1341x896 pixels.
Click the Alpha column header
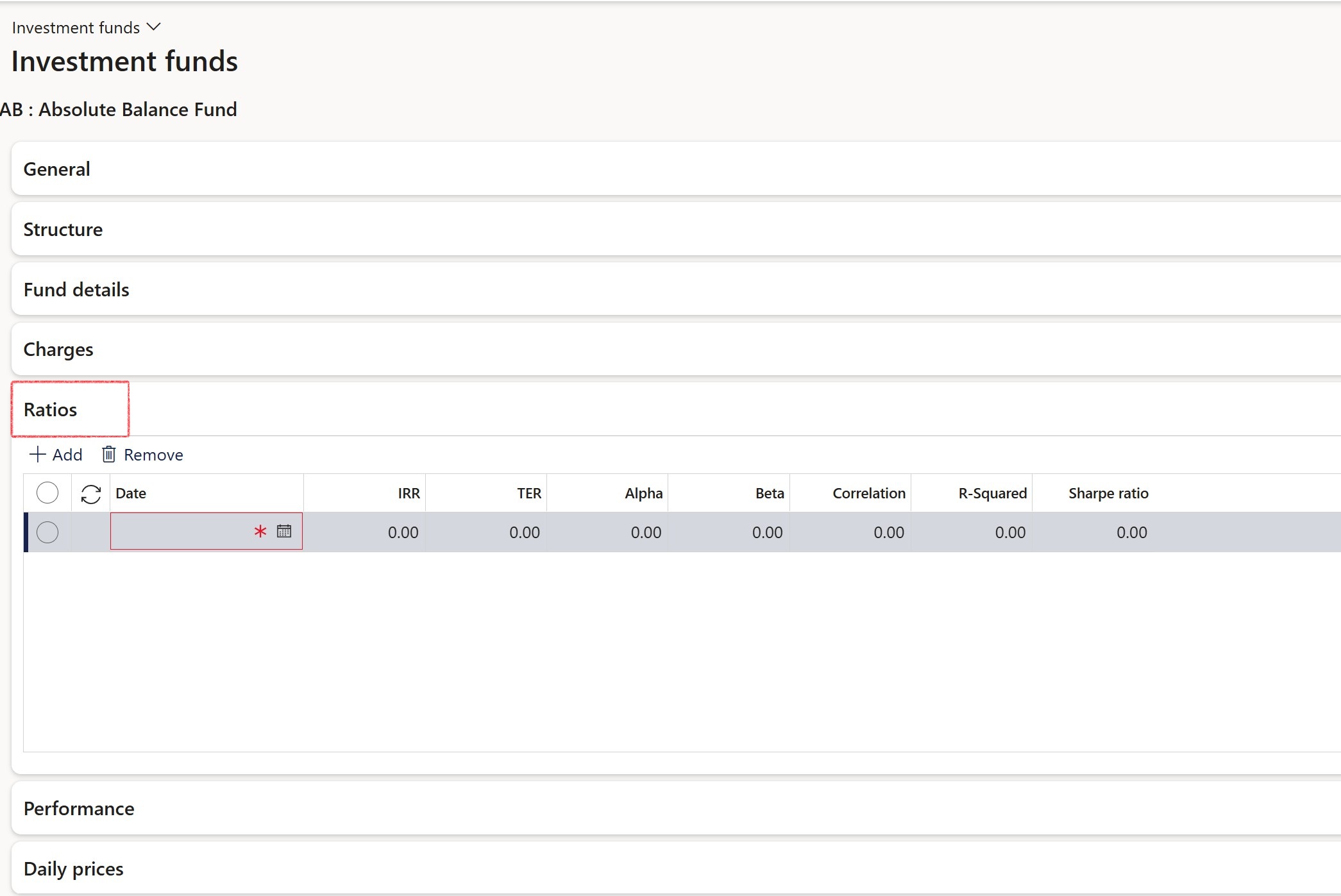click(x=607, y=493)
